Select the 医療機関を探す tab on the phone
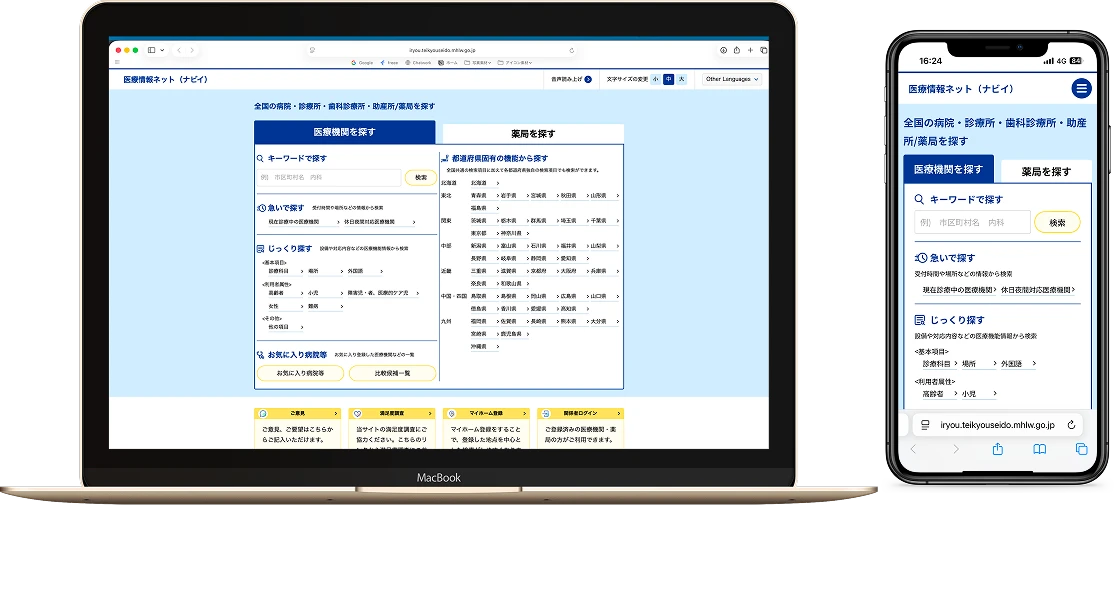This screenshot has width=1118, height=595. pos(948,170)
